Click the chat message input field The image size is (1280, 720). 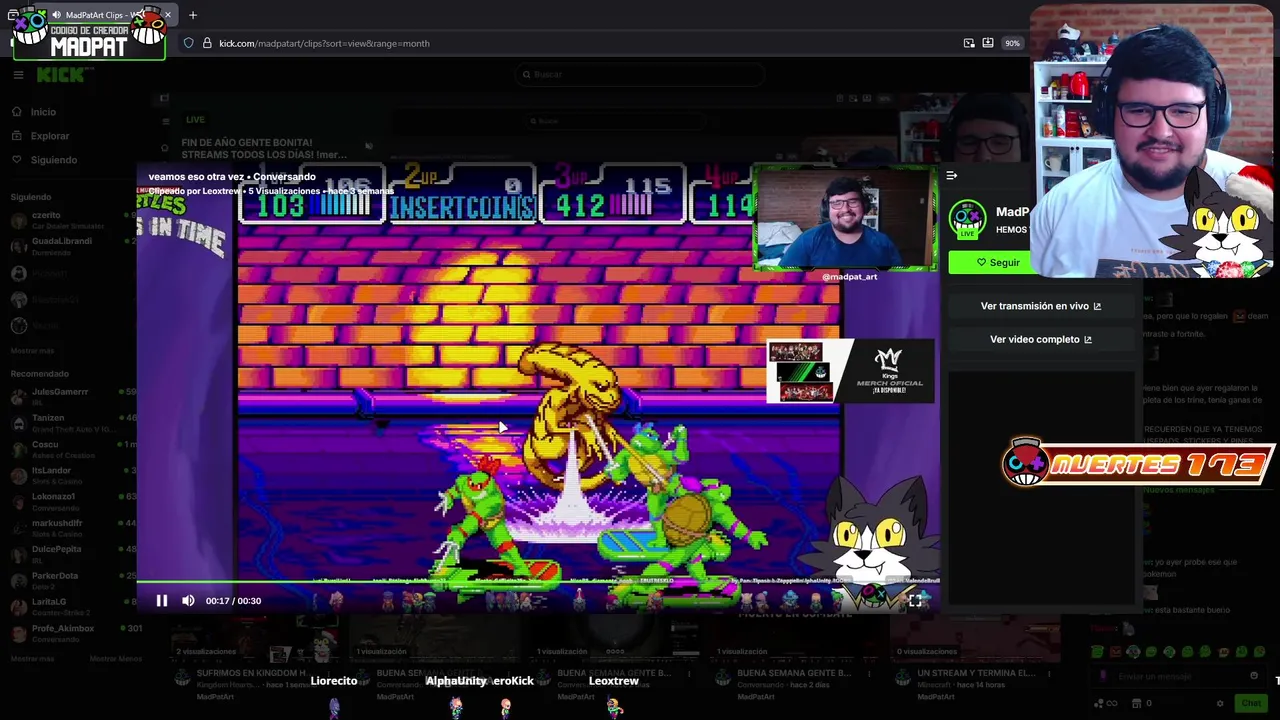[1178, 677]
